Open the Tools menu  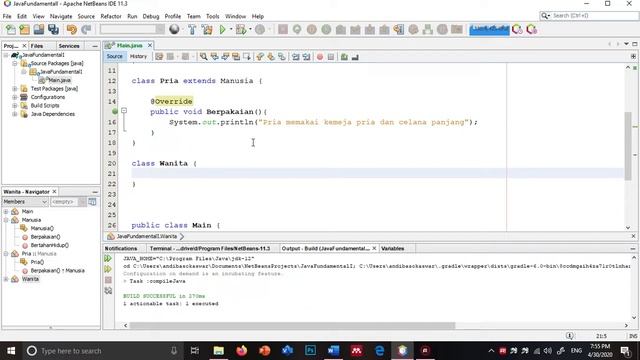coord(212,16)
